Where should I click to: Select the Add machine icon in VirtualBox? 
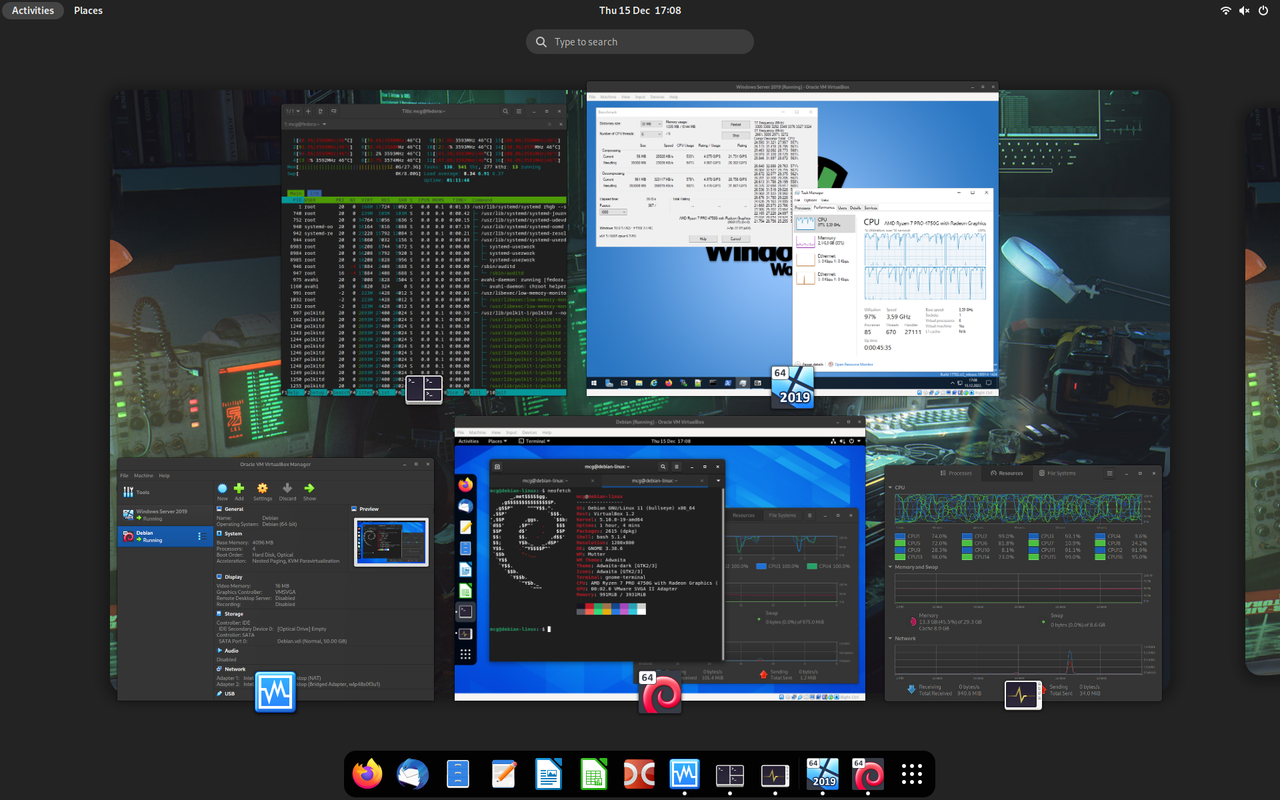(x=238, y=489)
